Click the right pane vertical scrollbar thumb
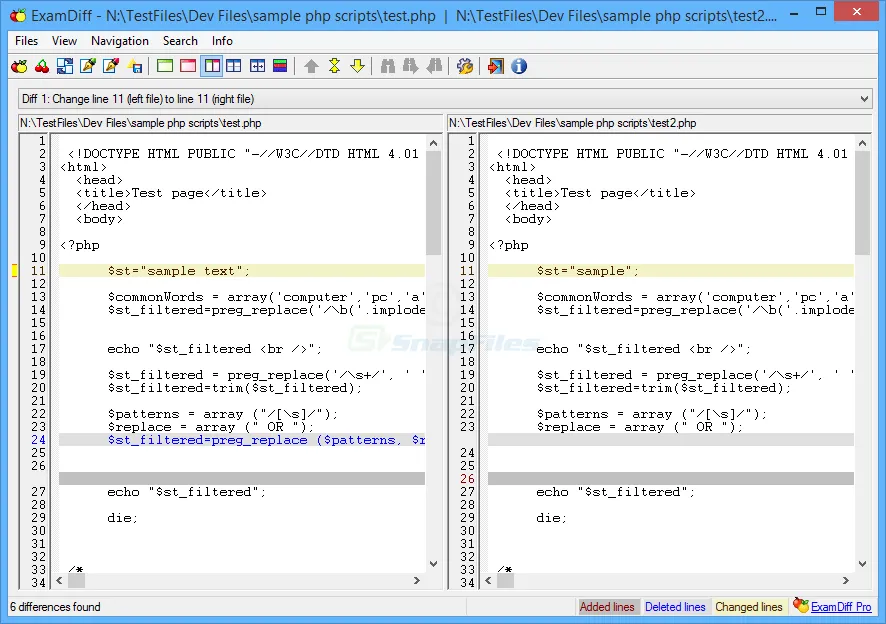This screenshot has width=886, height=624. tap(862, 203)
